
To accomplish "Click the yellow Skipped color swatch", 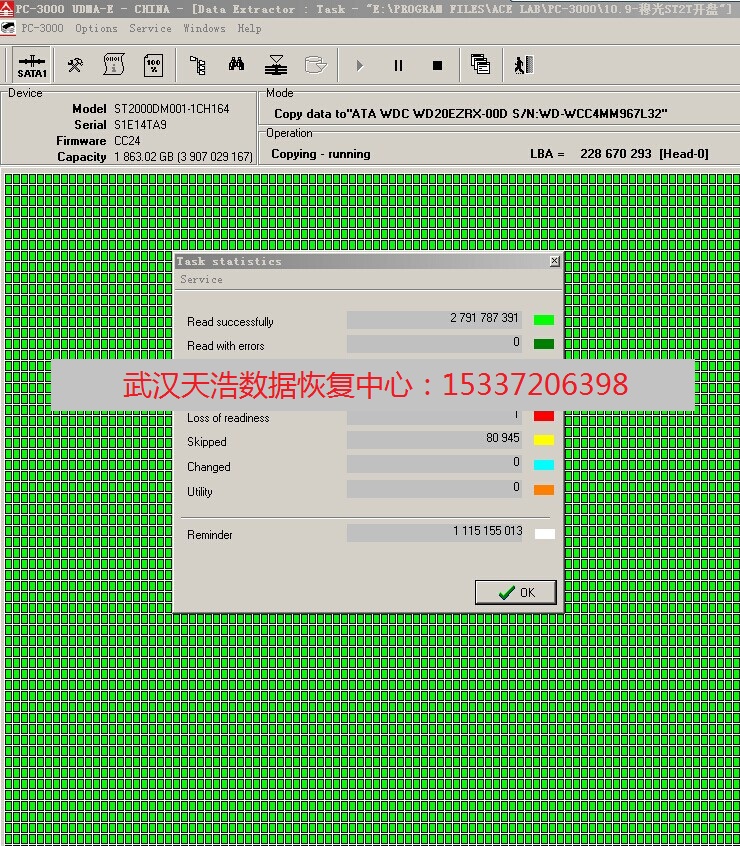I will point(543,441).
